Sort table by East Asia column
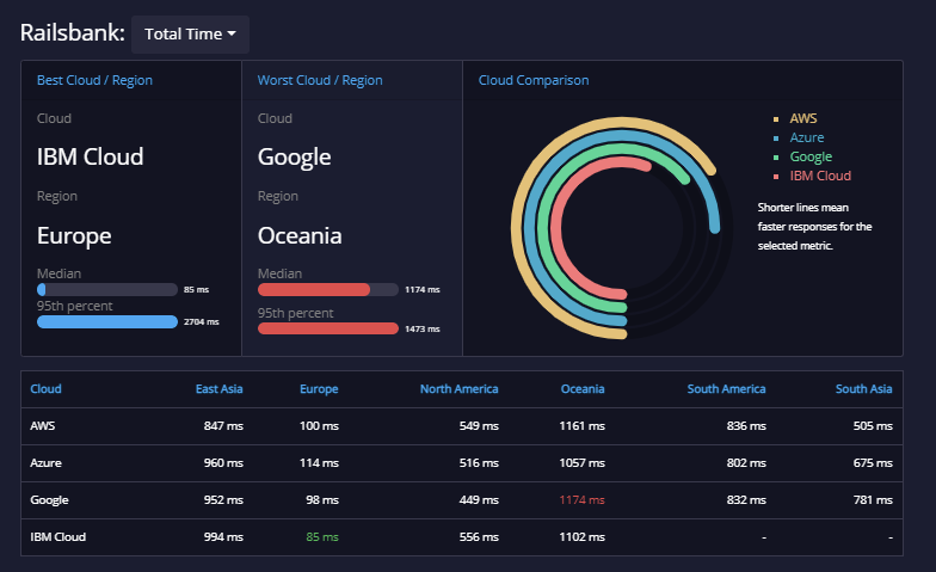Screen dimensions: 936x572 pyautogui.click(x=219, y=389)
